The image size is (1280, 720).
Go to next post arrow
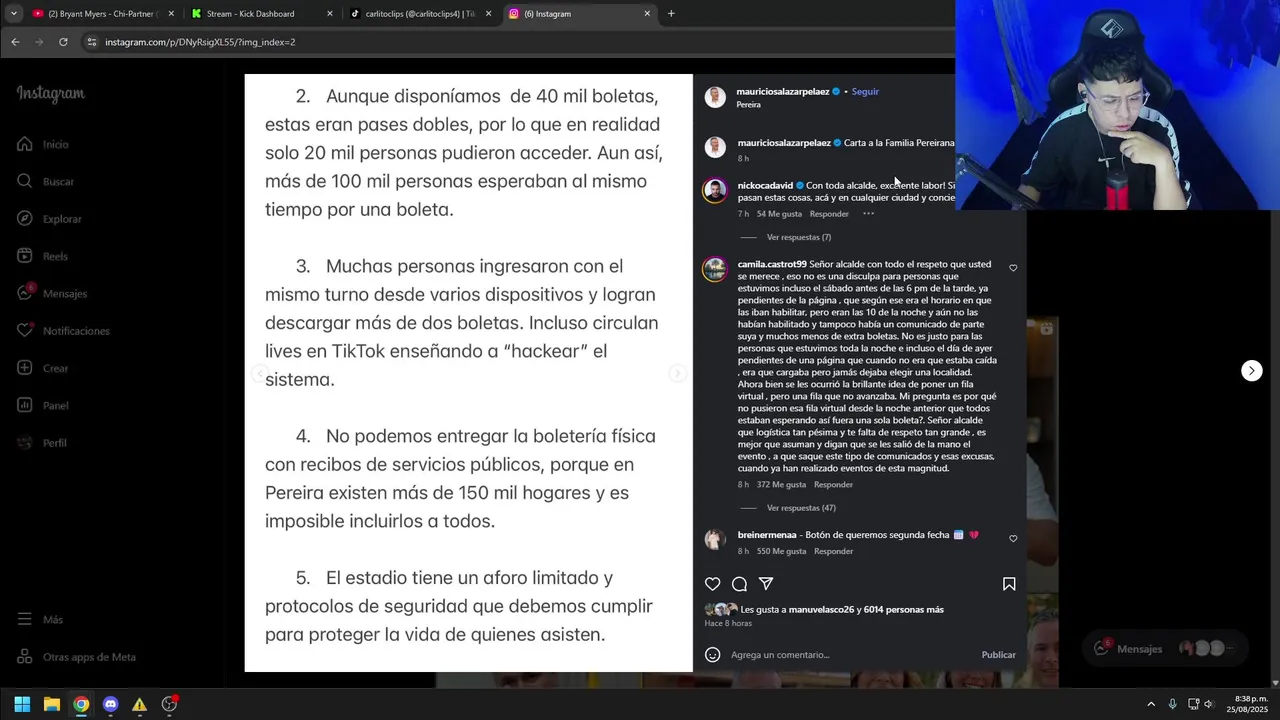pyautogui.click(x=1251, y=371)
